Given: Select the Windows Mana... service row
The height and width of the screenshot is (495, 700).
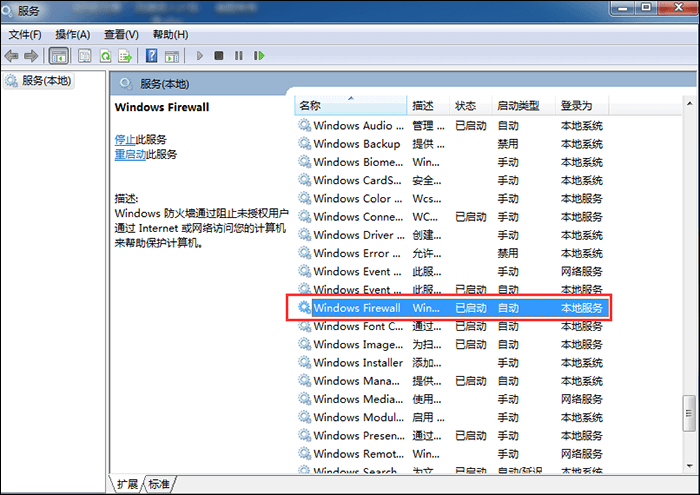Looking at the screenshot, I should pos(452,381).
